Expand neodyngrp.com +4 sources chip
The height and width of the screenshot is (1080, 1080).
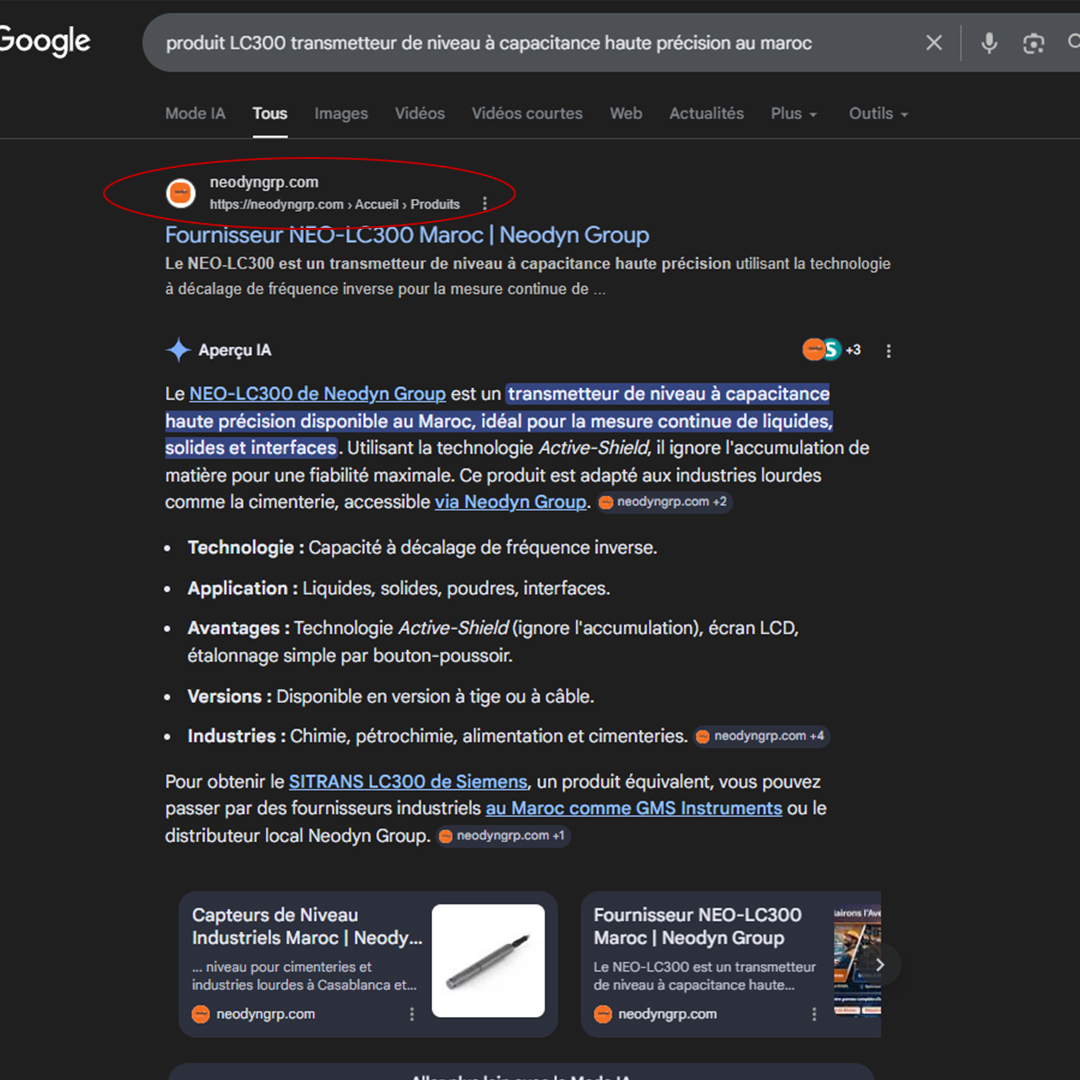coord(761,736)
